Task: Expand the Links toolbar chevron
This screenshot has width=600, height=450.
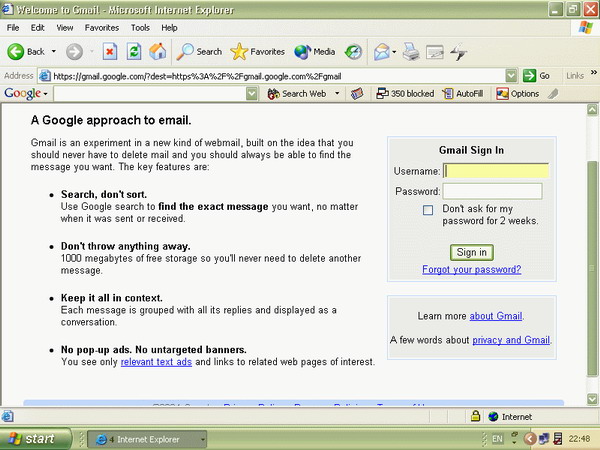Action: point(593,72)
